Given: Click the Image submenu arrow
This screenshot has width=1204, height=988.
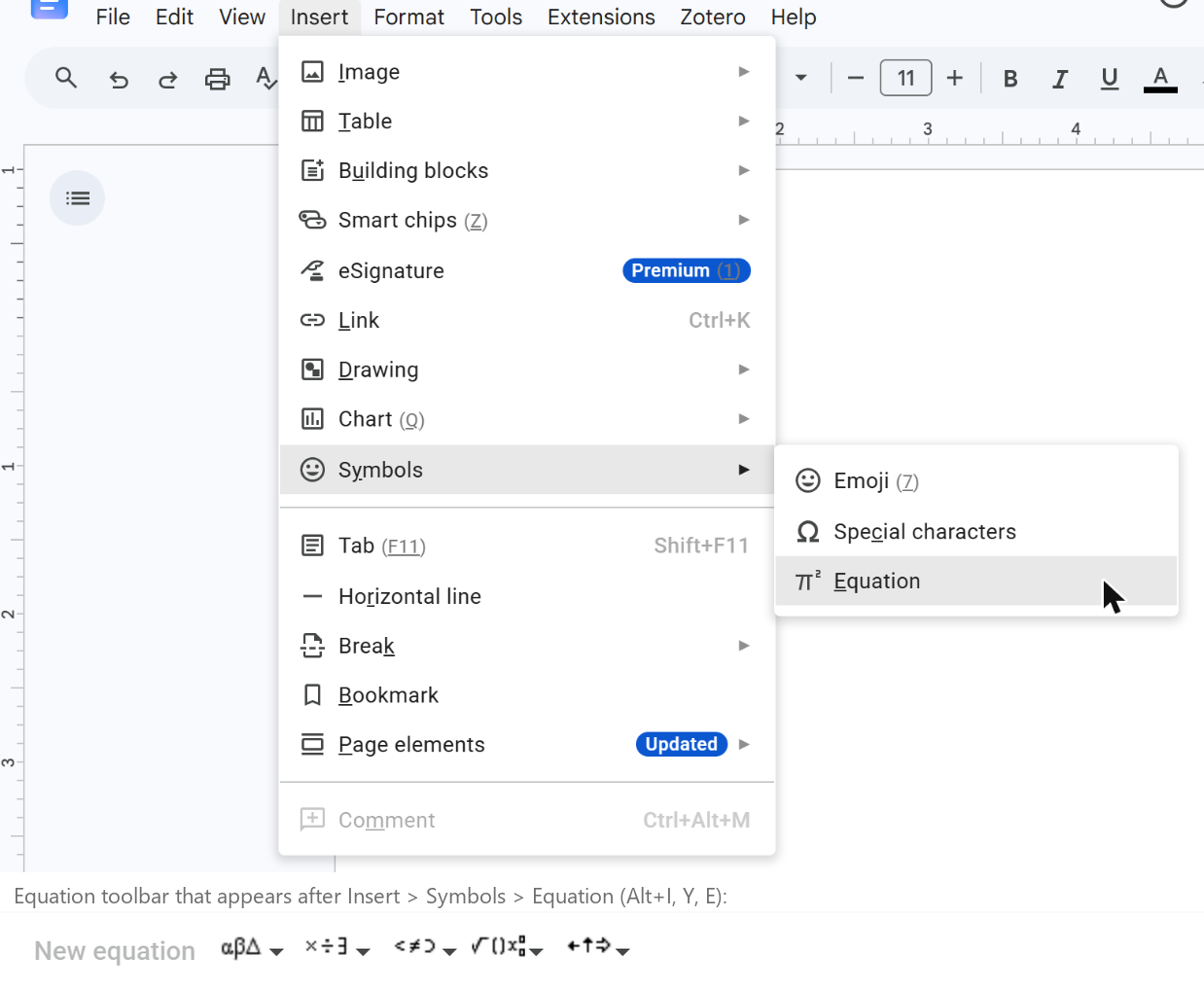Looking at the screenshot, I should [x=744, y=72].
